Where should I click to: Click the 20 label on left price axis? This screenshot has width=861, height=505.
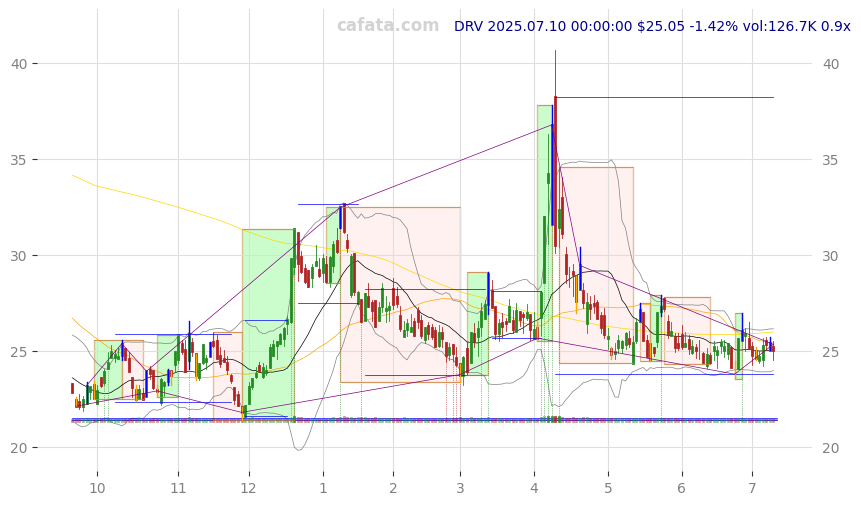point(19,448)
